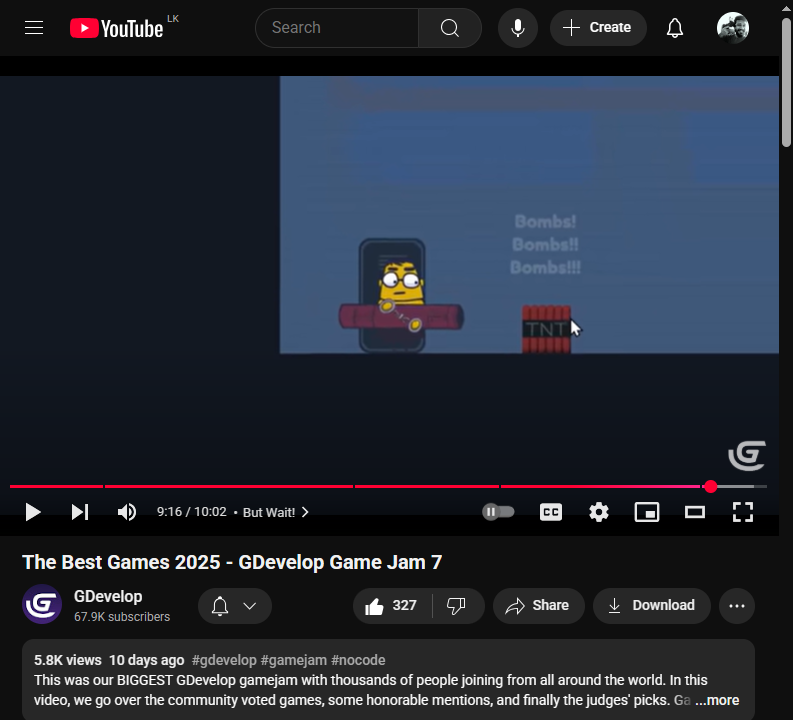
Task: Open the notifications bell in header
Action: coord(674,28)
